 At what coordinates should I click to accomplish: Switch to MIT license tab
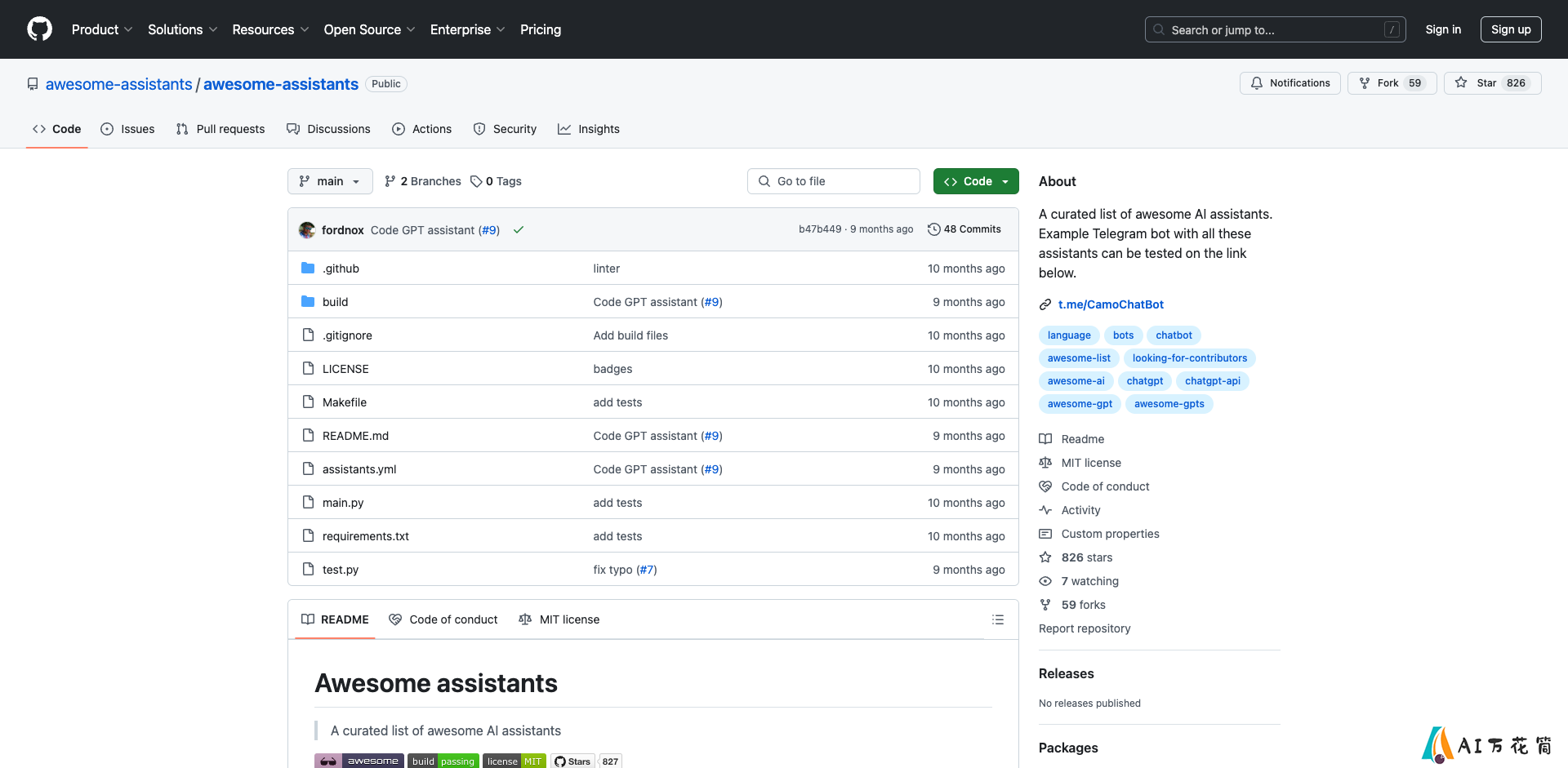point(559,619)
